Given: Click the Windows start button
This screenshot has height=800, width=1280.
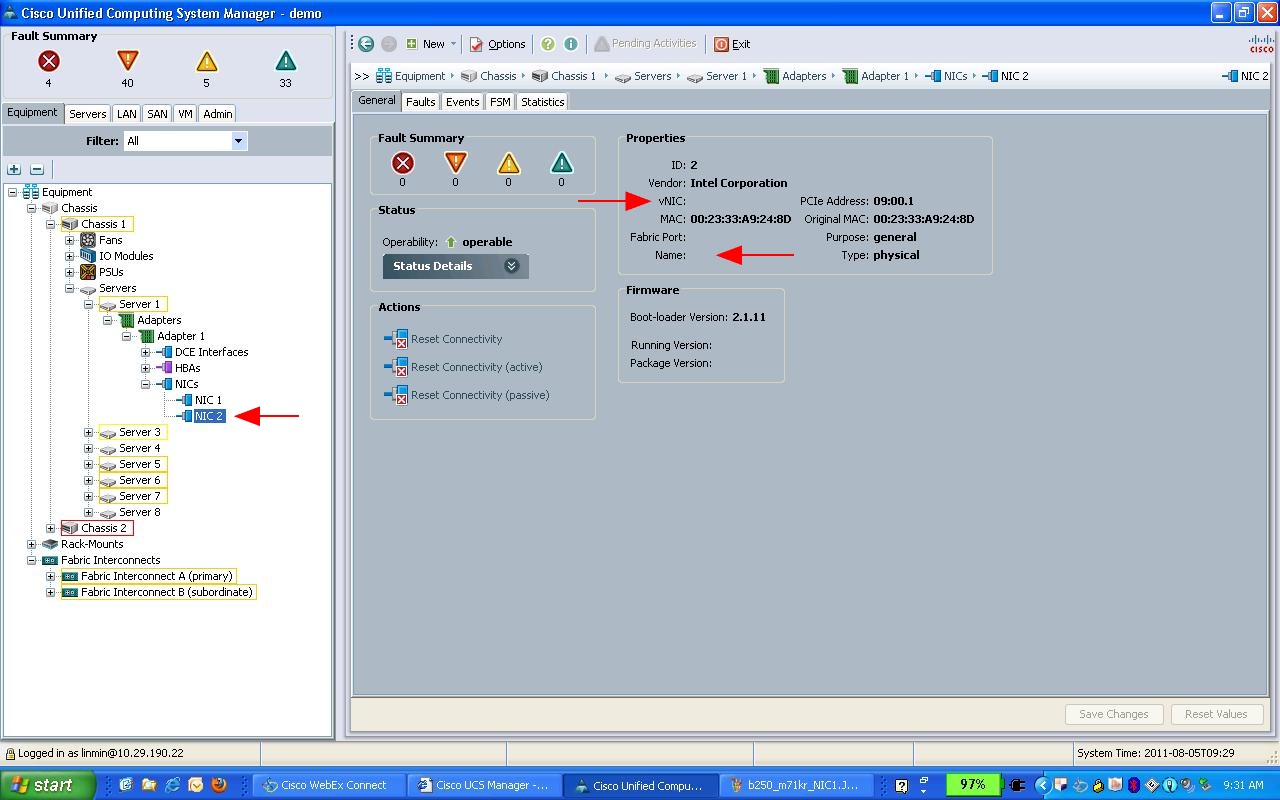Looking at the screenshot, I should (x=47, y=785).
